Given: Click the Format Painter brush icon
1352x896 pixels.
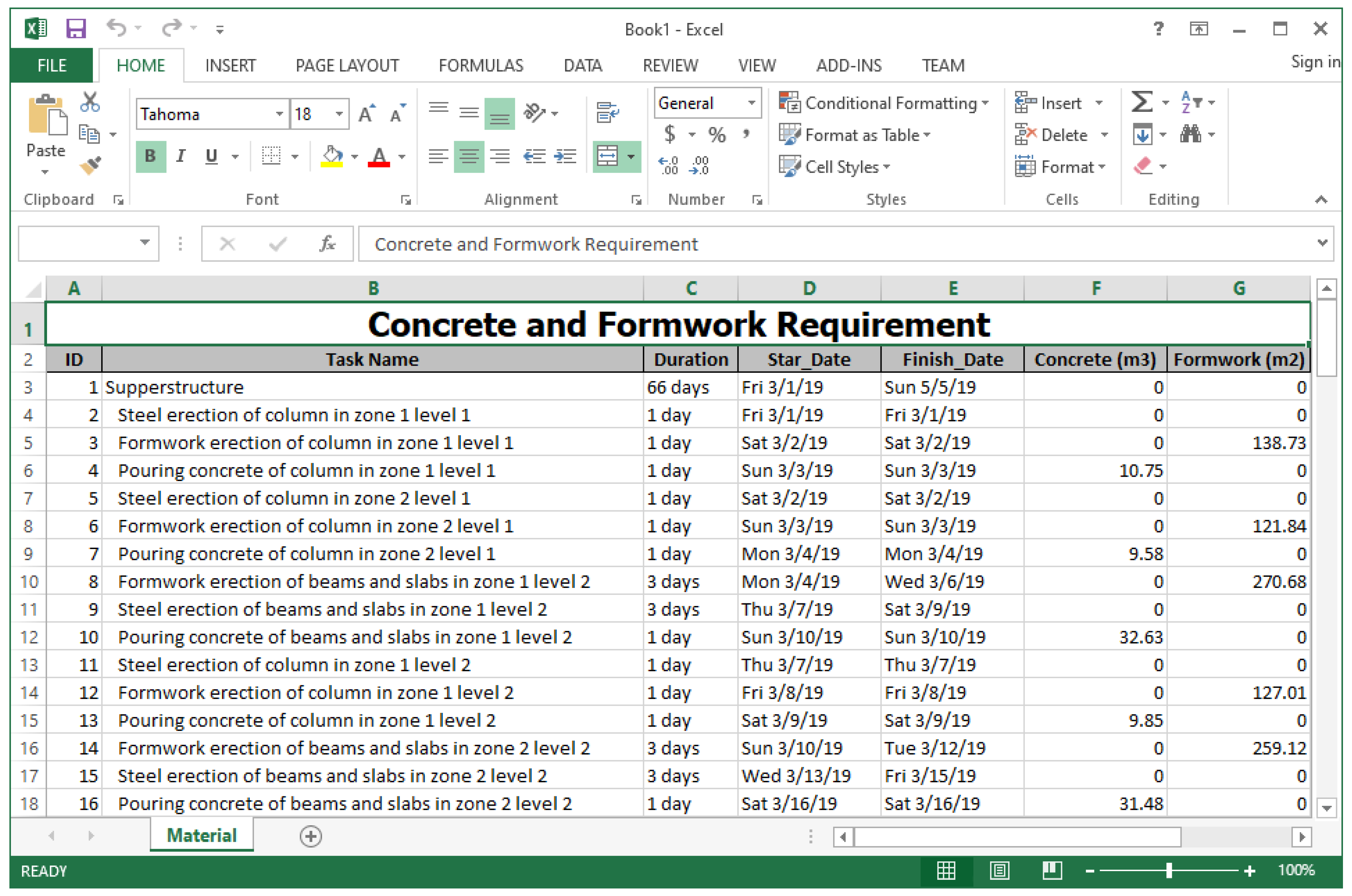Looking at the screenshot, I should coord(90,166).
